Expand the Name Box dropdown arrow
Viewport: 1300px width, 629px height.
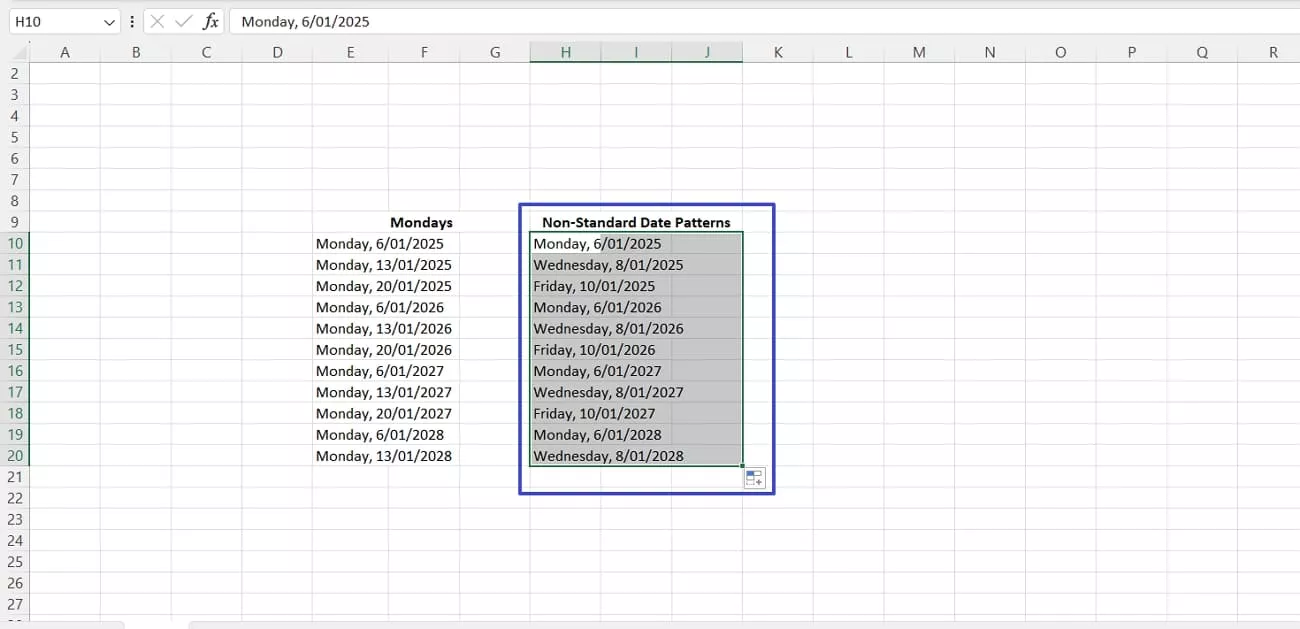(x=109, y=21)
